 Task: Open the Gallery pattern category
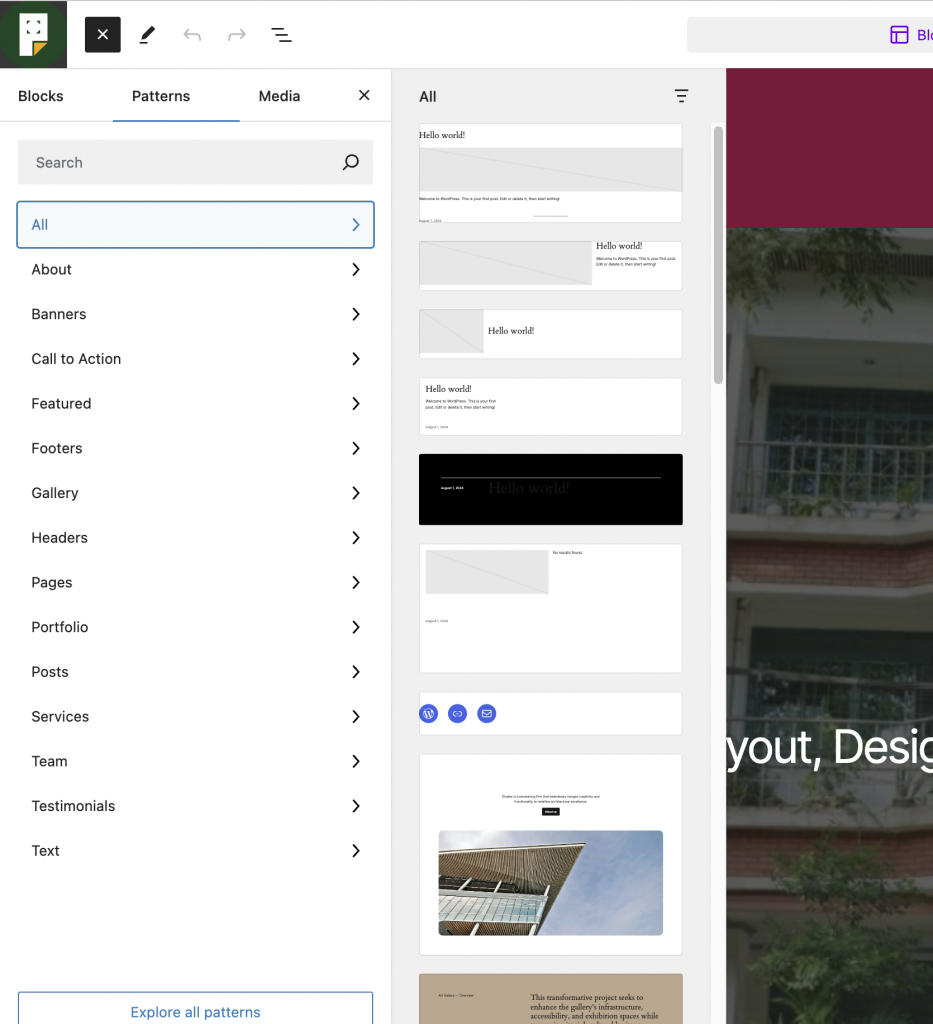(x=195, y=493)
